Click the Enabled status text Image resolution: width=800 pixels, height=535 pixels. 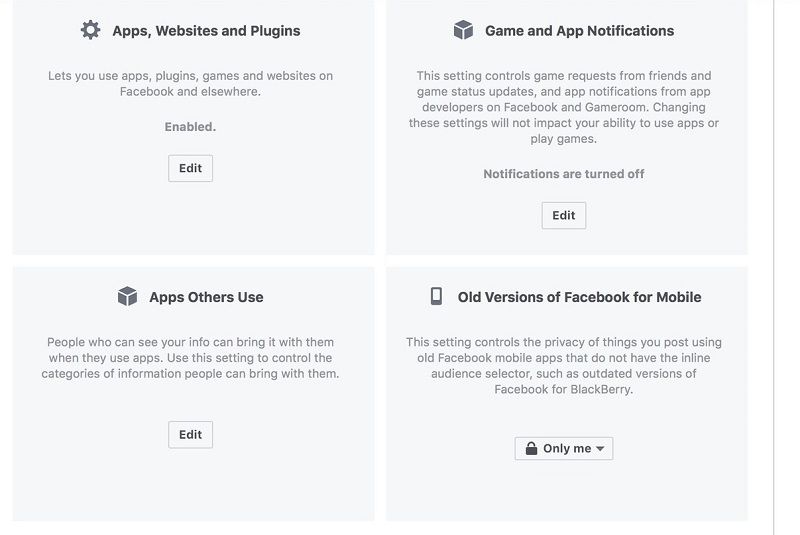pyautogui.click(x=190, y=127)
